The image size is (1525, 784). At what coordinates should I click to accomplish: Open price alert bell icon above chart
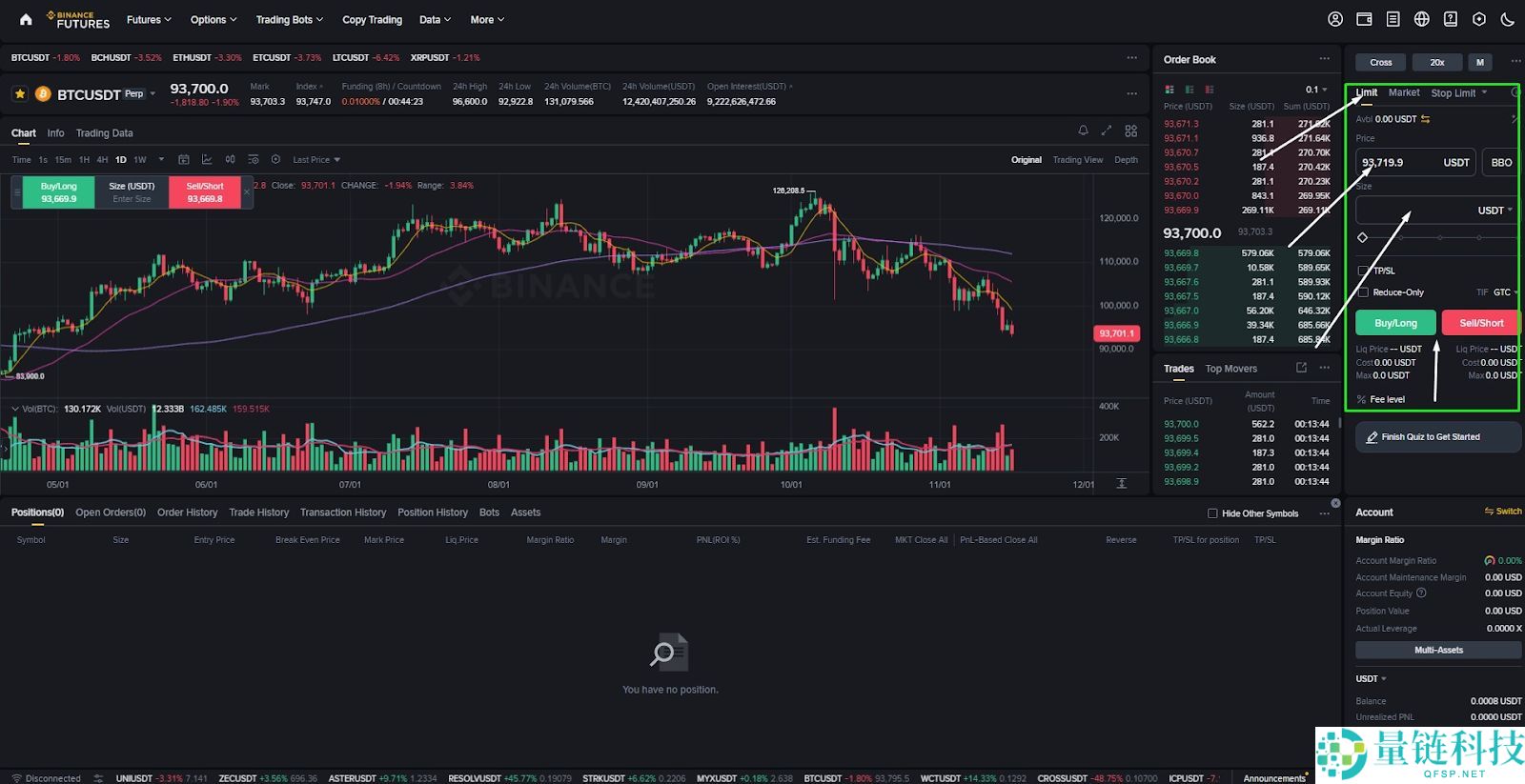1083,131
